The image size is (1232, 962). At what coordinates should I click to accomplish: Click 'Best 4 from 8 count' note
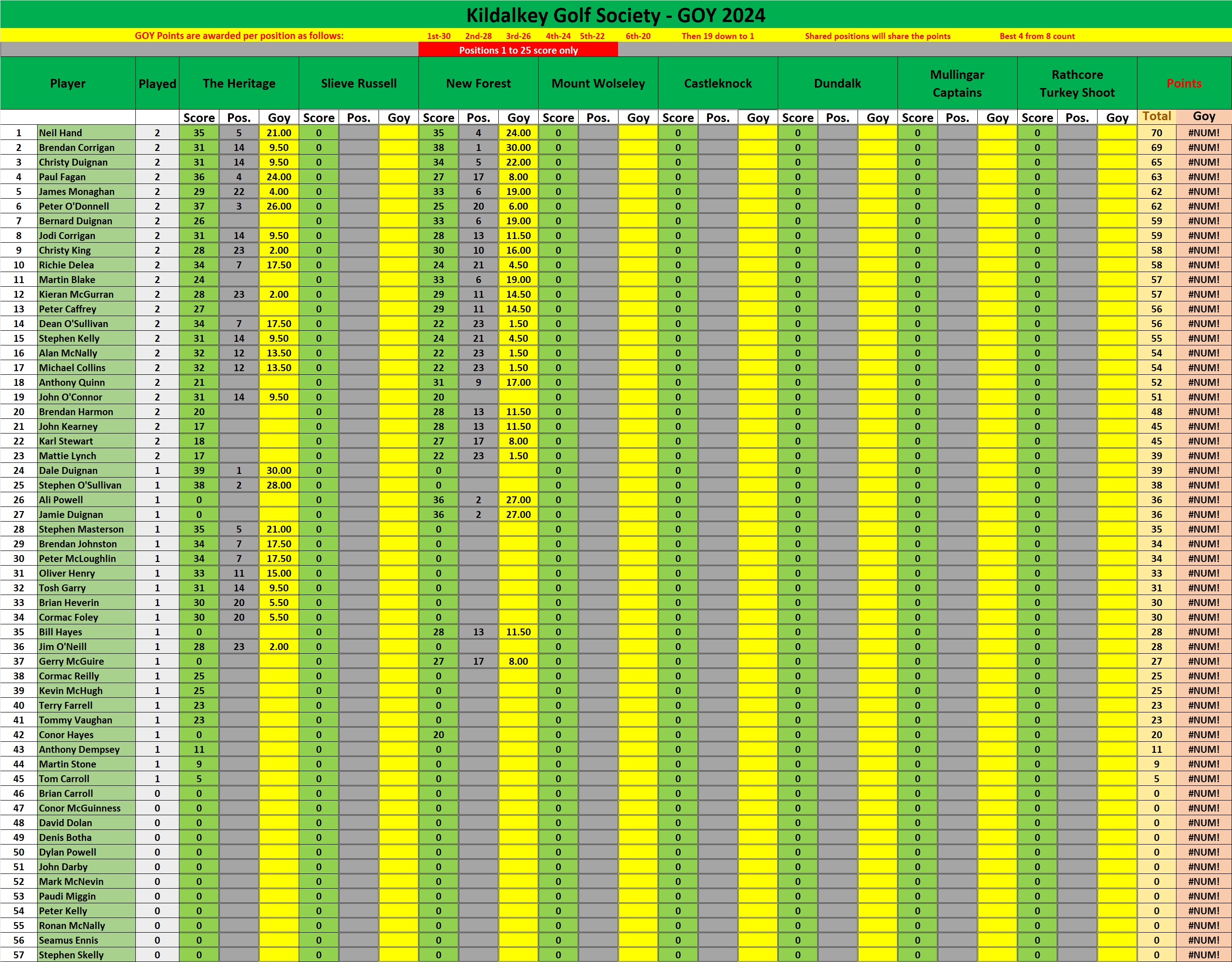coord(1037,36)
